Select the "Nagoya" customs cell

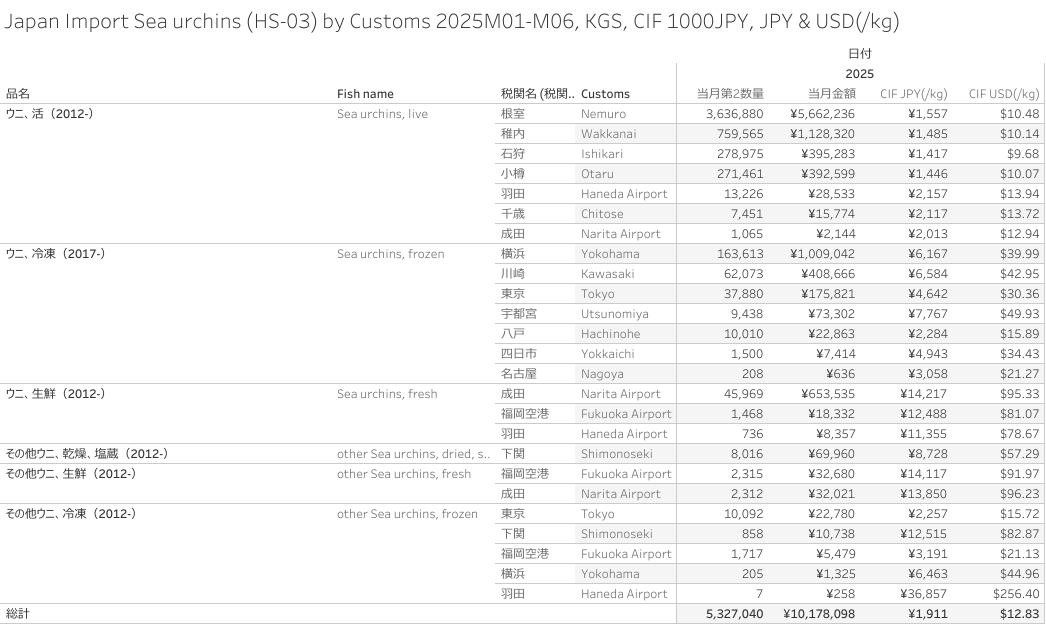click(602, 374)
